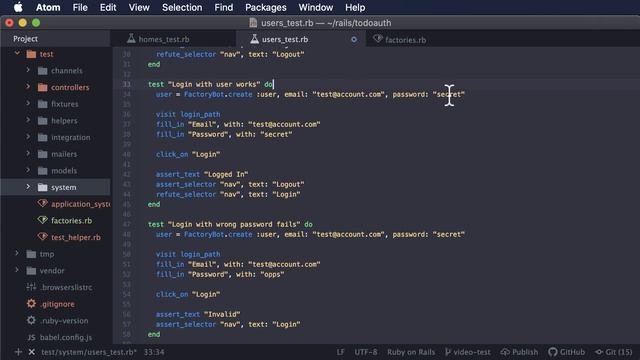Expand the models folder chevron
640x360 pixels.
click(x=28, y=171)
